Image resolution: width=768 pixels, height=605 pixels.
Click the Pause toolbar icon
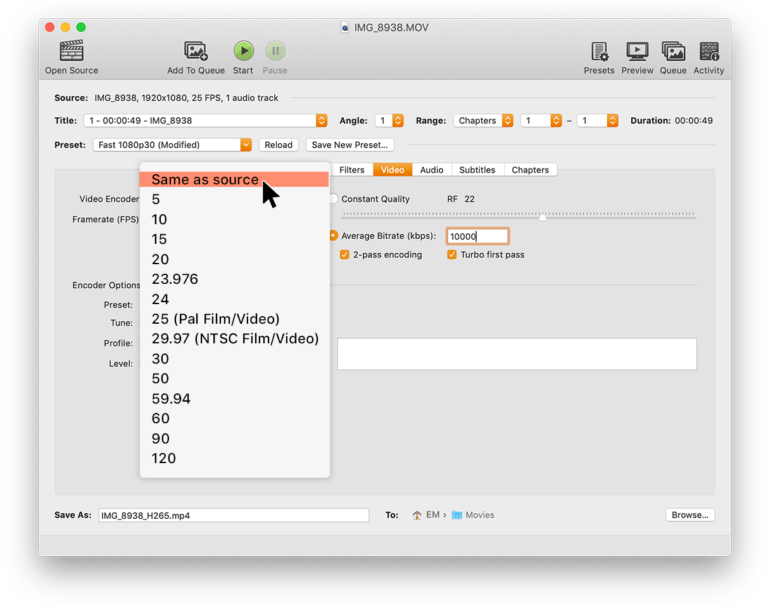coord(275,50)
